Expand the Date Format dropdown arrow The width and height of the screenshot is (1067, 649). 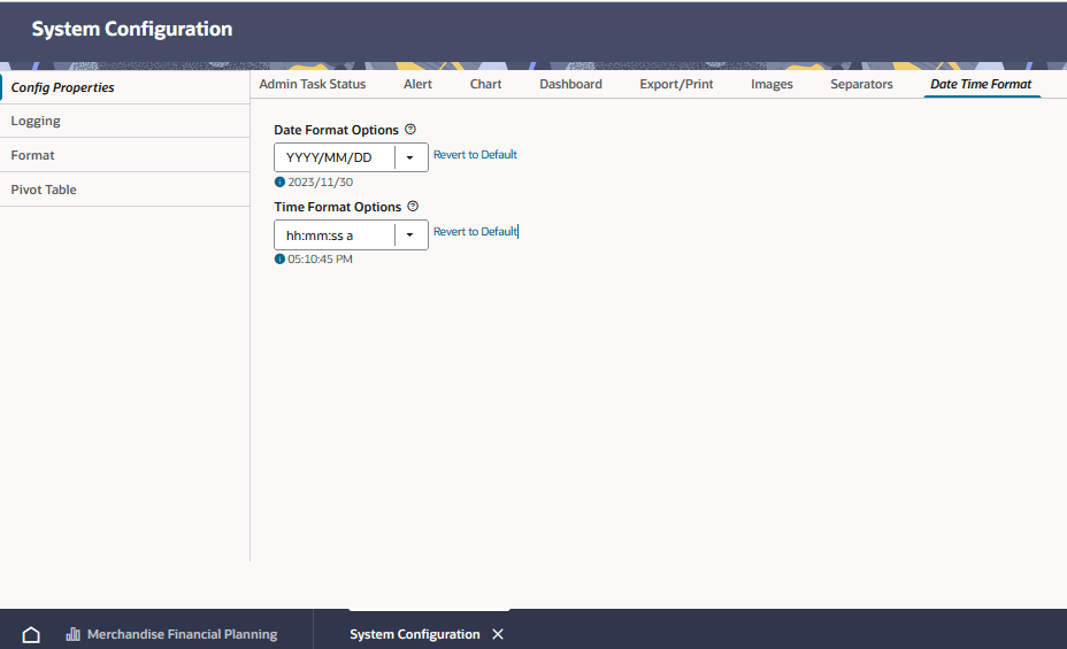(x=410, y=157)
